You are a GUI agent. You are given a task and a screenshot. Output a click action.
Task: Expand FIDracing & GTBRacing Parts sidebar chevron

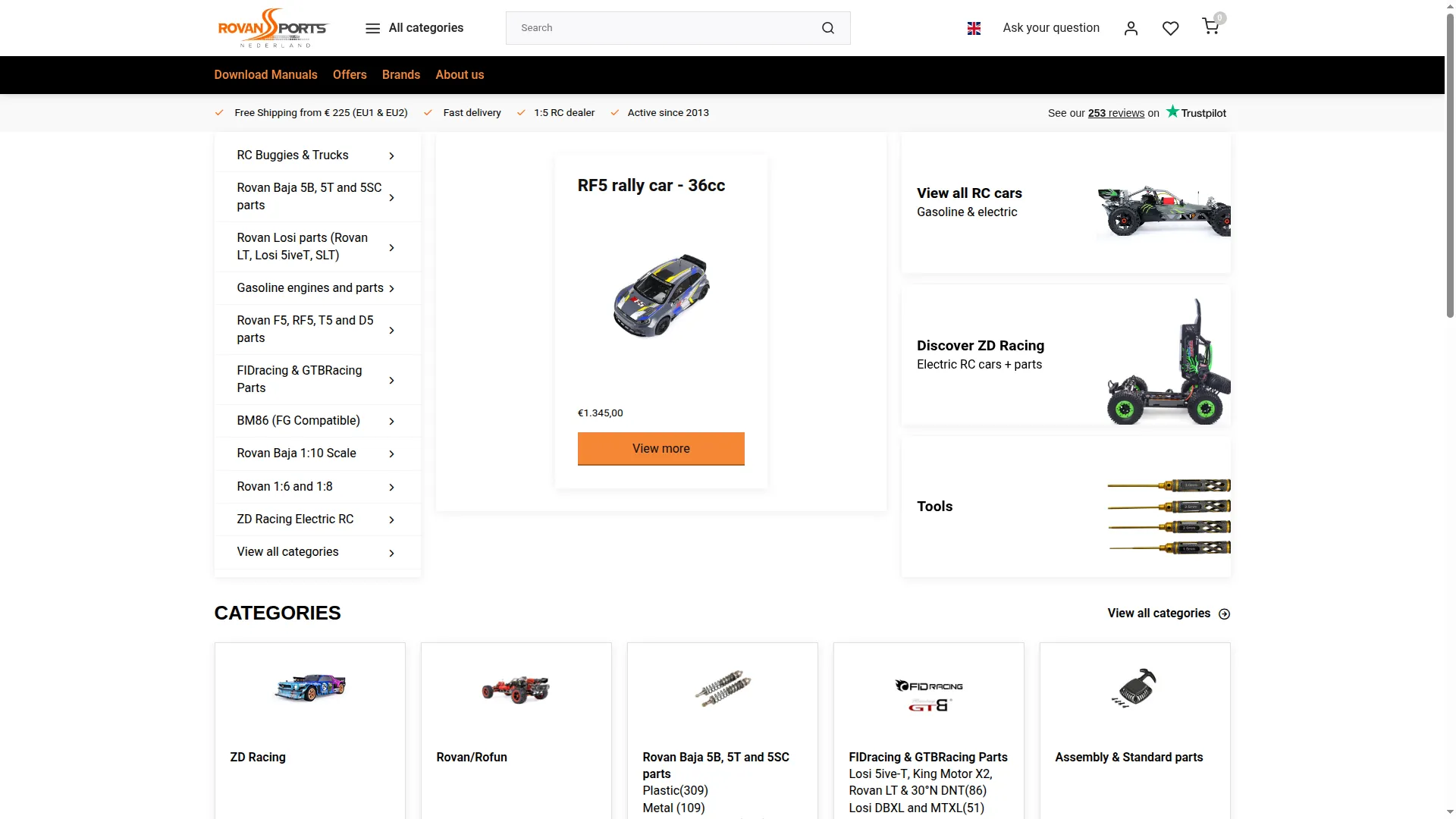(x=391, y=380)
